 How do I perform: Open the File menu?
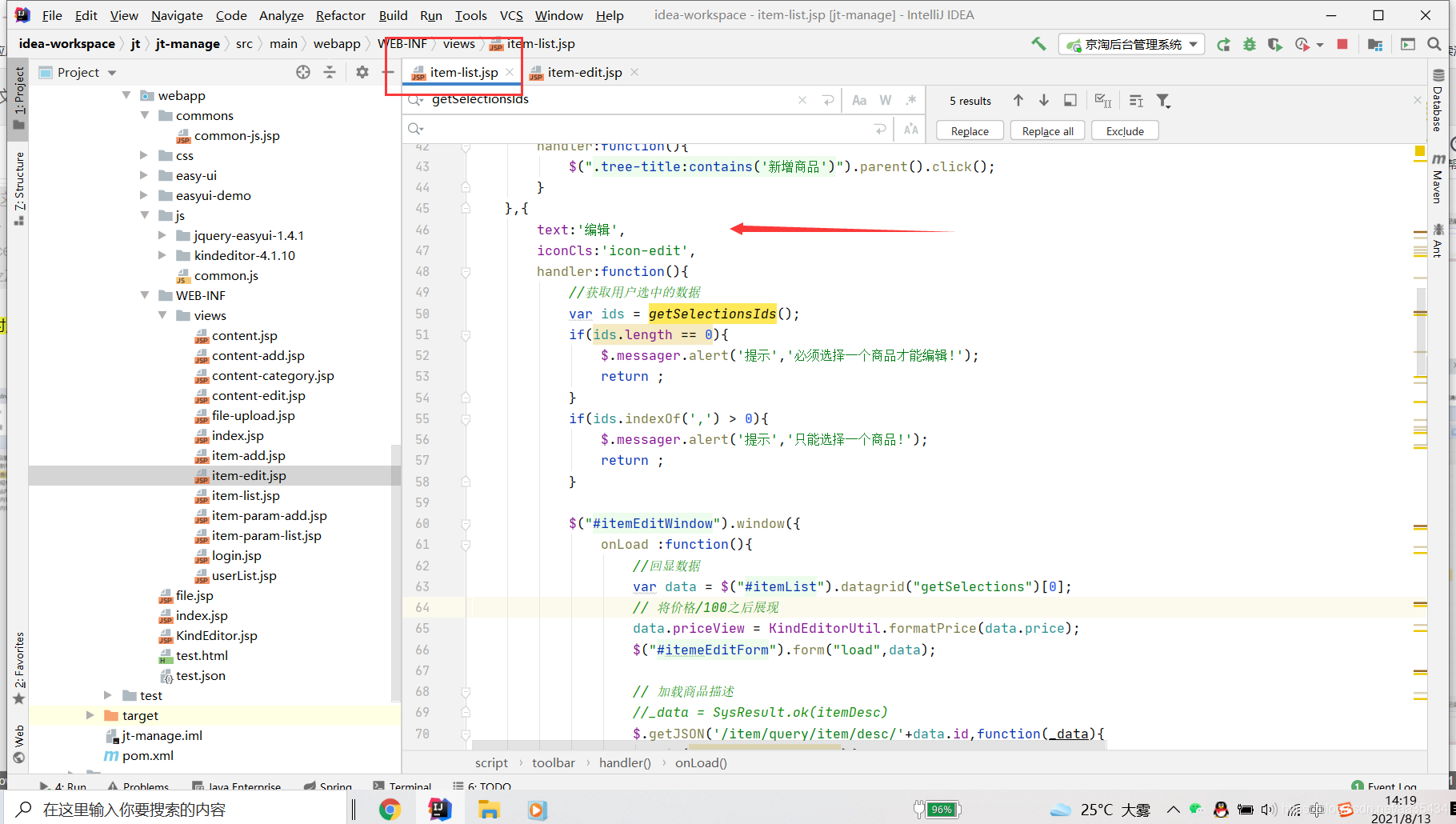point(52,15)
